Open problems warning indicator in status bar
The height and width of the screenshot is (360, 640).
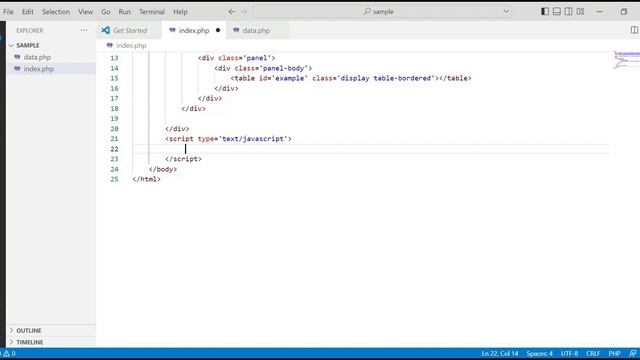9,353
